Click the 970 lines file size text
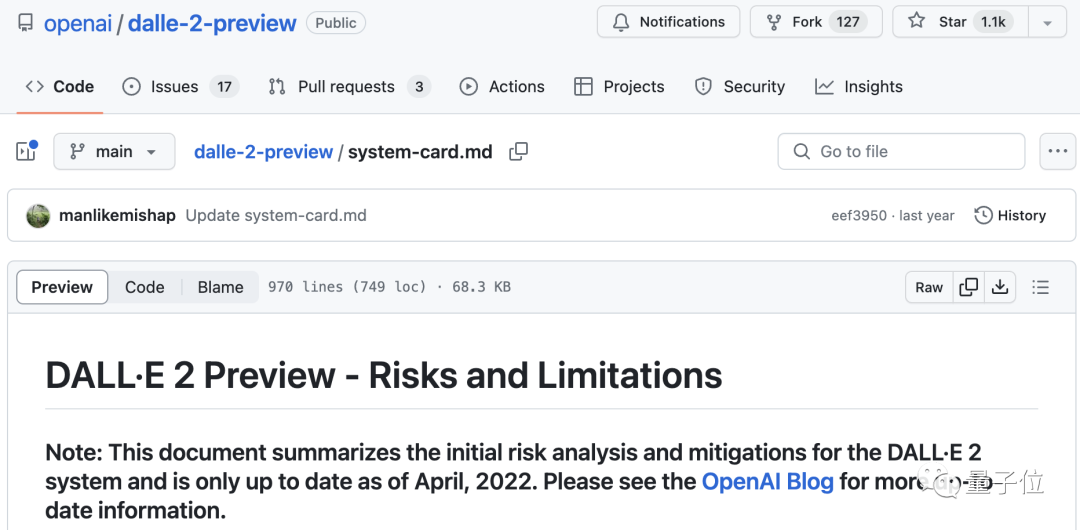This screenshot has height=530, width=1080. (x=389, y=287)
